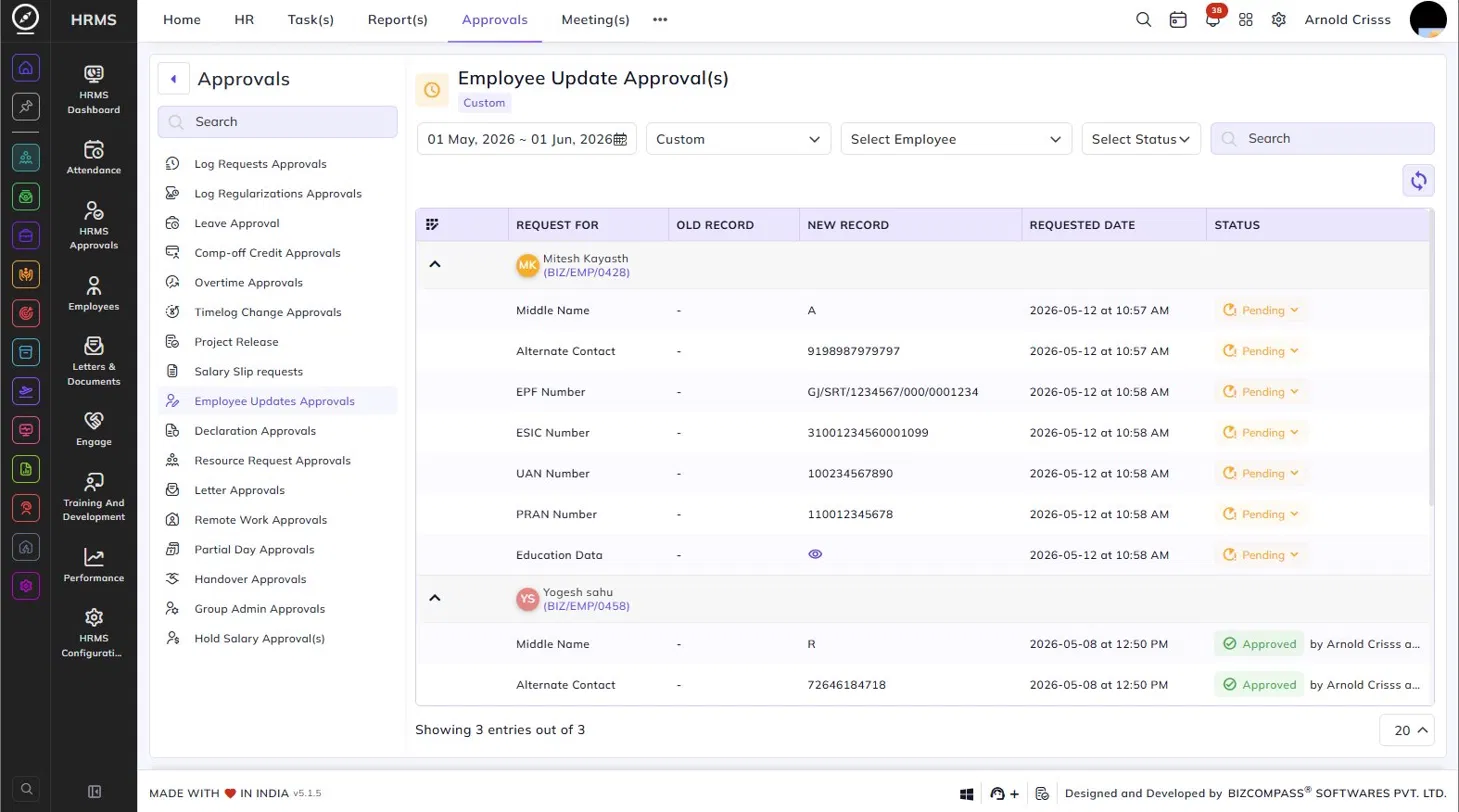Open date range 01 May - 01 Jun picker
This screenshot has width=1459, height=812.
tap(527, 139)
